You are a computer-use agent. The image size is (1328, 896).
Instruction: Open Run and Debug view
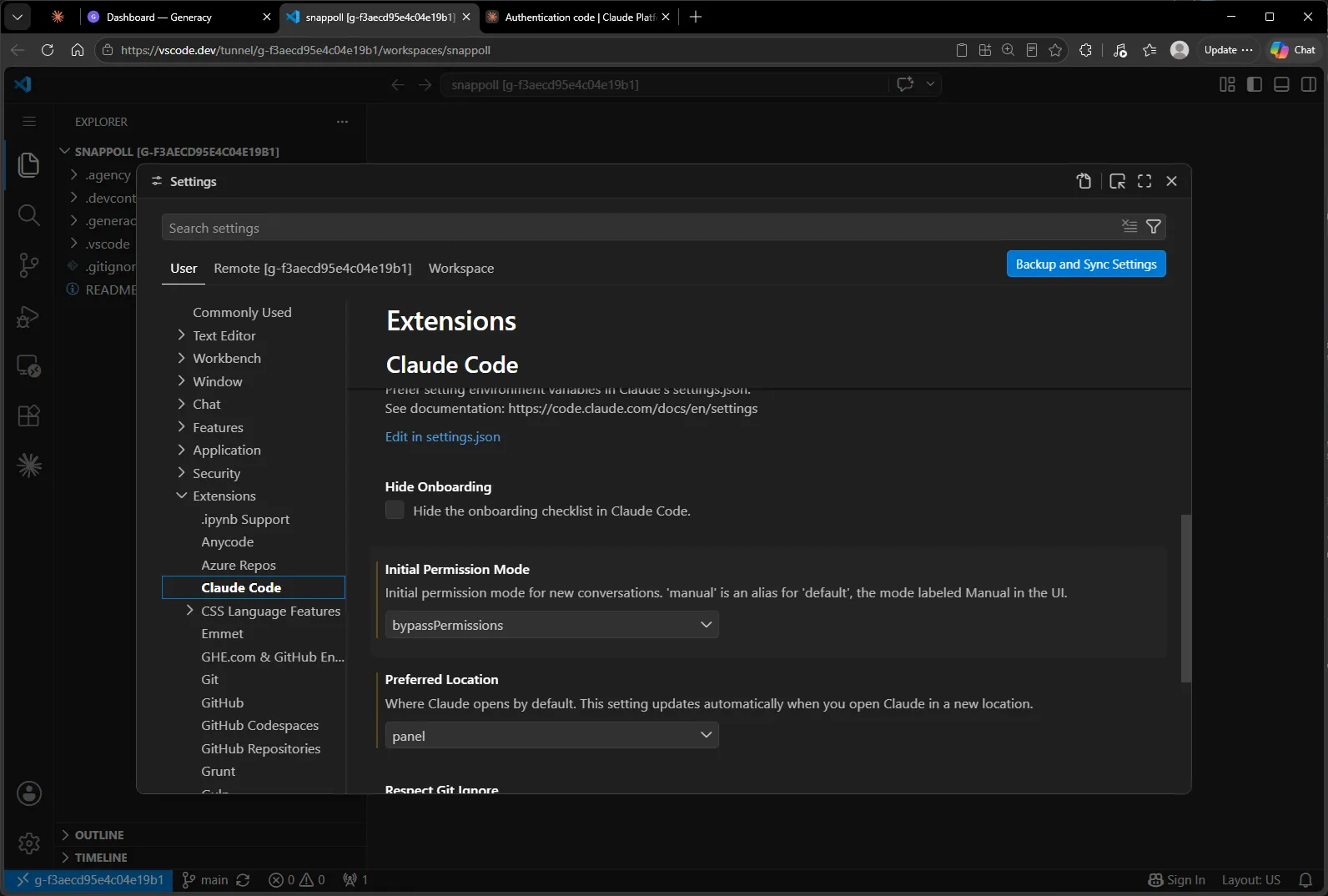coord(28,316)
